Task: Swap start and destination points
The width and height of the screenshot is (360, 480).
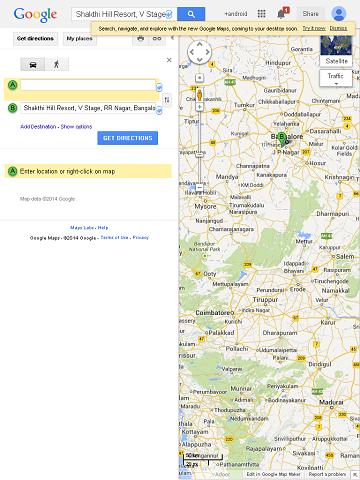Action: pos(167,100)
